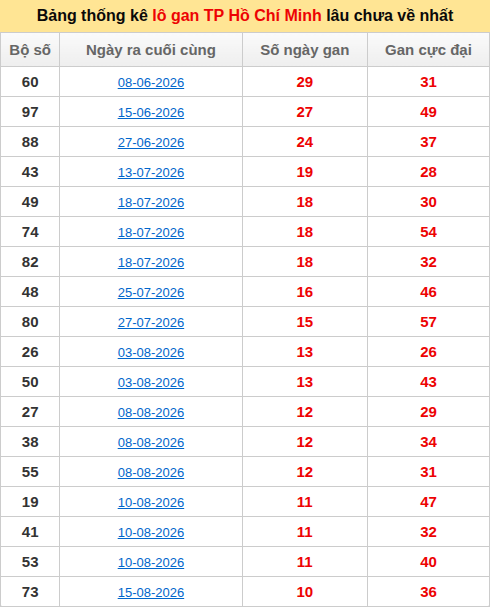Open the 27-06-2026 date link
Image resolution: width=490 pixels, height=607 pixels.
coord(151,142)
